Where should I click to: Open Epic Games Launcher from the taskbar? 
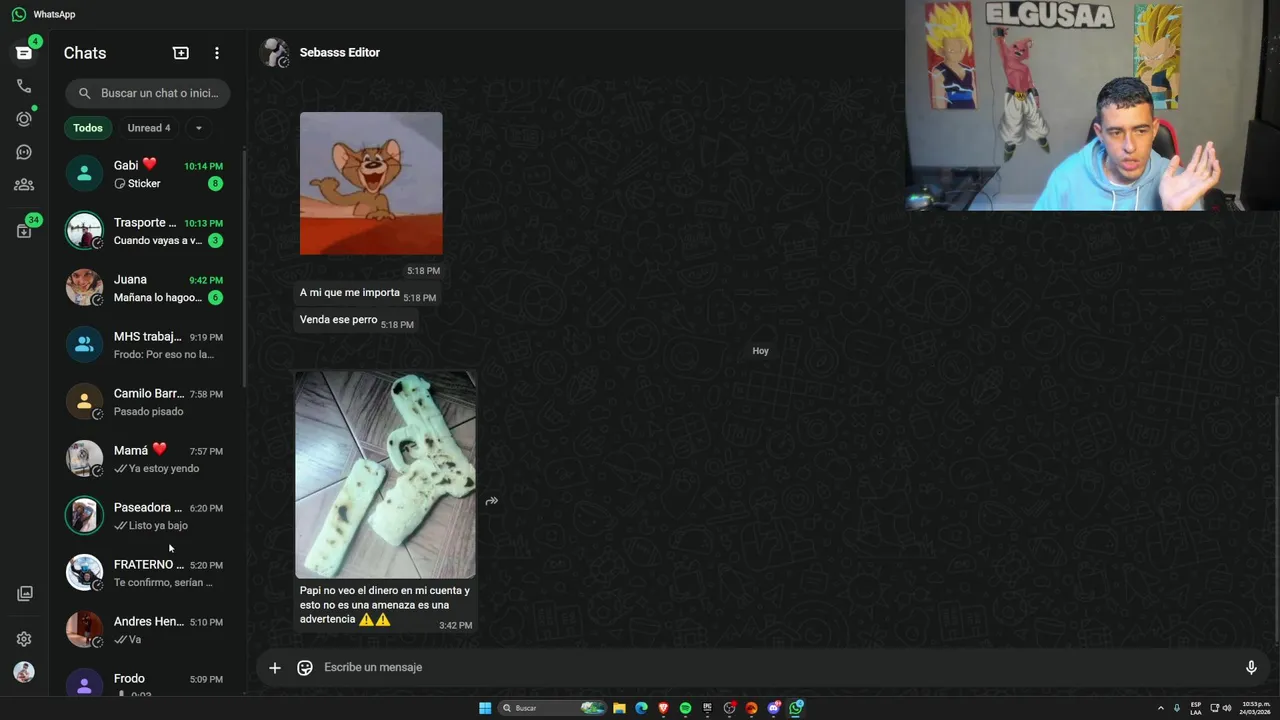pyautogui.click(x=707, y=708)
